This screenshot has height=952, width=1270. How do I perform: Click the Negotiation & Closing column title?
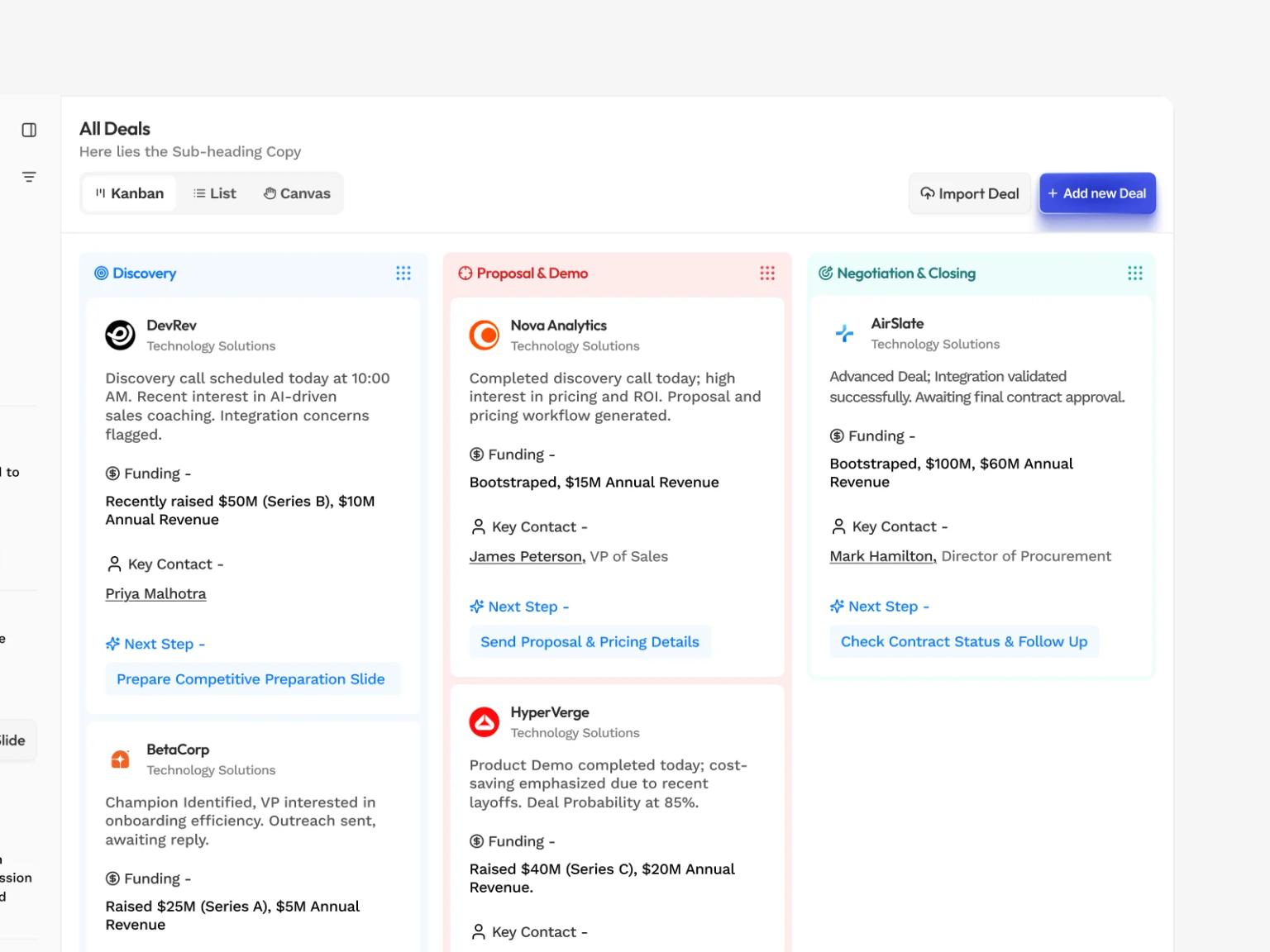(906, 274)
